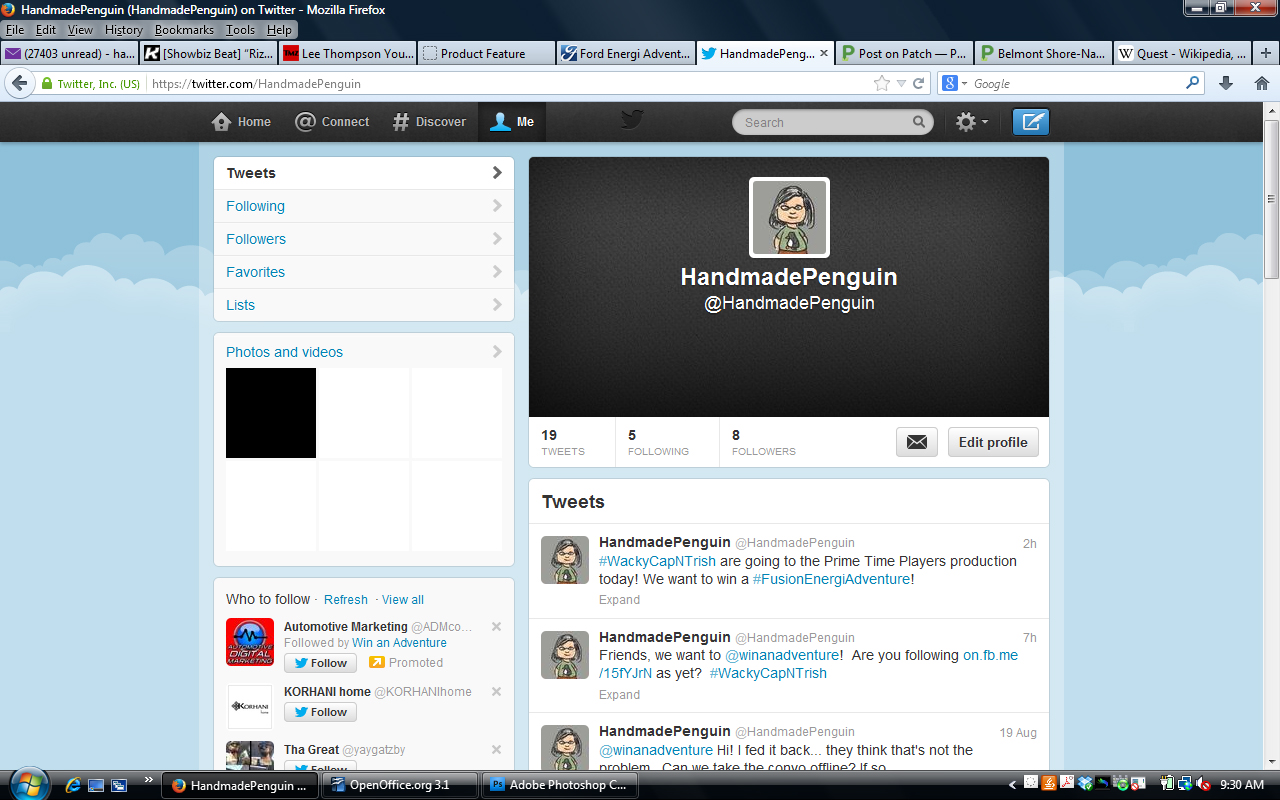Viewport: 1280px width, 800px height.
Task: Switch to the Quest - Wikipedia tab
Action: tap(1182, 54)
